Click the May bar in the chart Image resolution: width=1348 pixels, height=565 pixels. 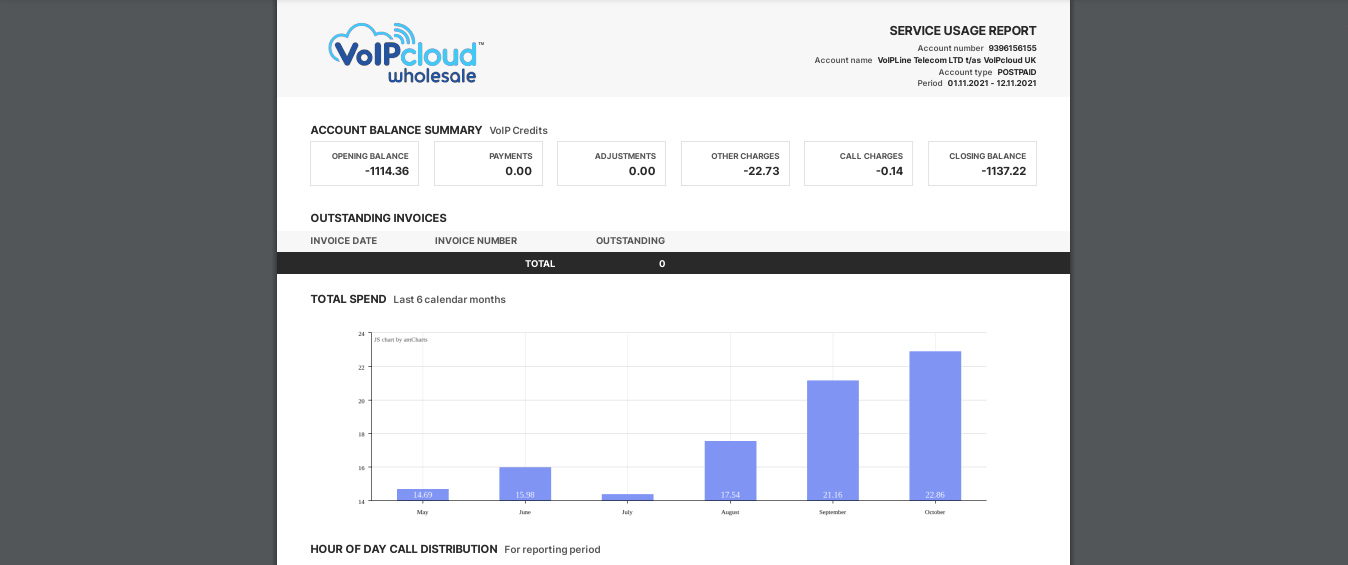click(423, 494)
